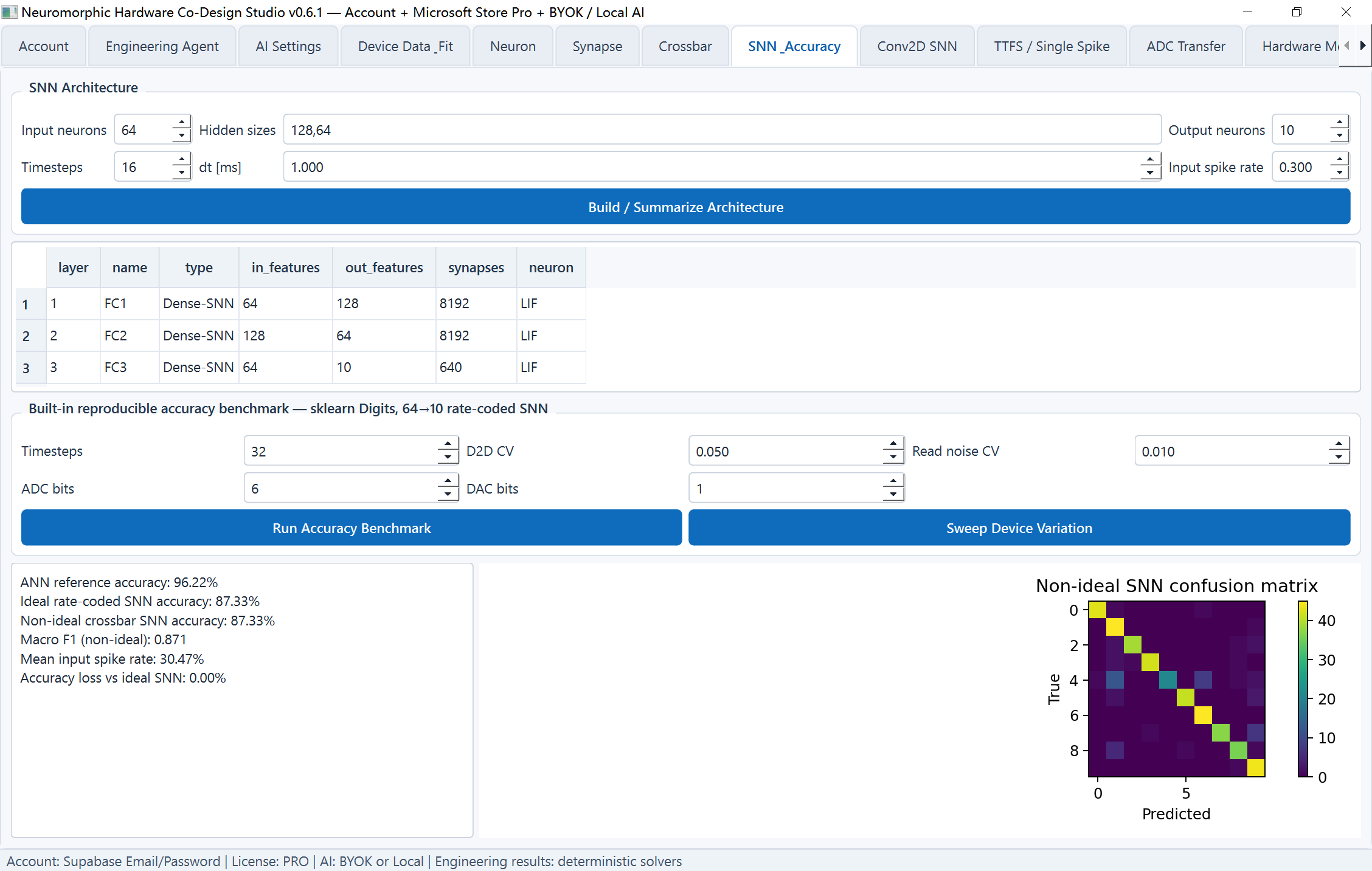Open the ADC Transfer tab
The image size is (1372, 871).
click(x=1186, y=46)
